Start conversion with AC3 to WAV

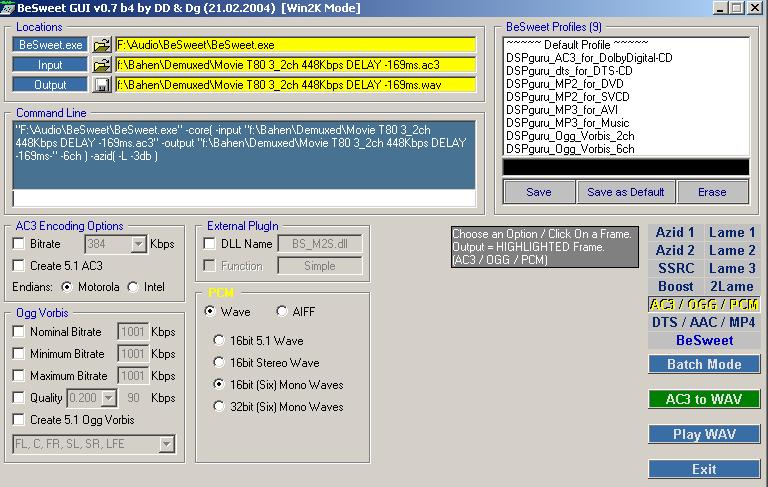pyautogui.click(x=704, y=399)
